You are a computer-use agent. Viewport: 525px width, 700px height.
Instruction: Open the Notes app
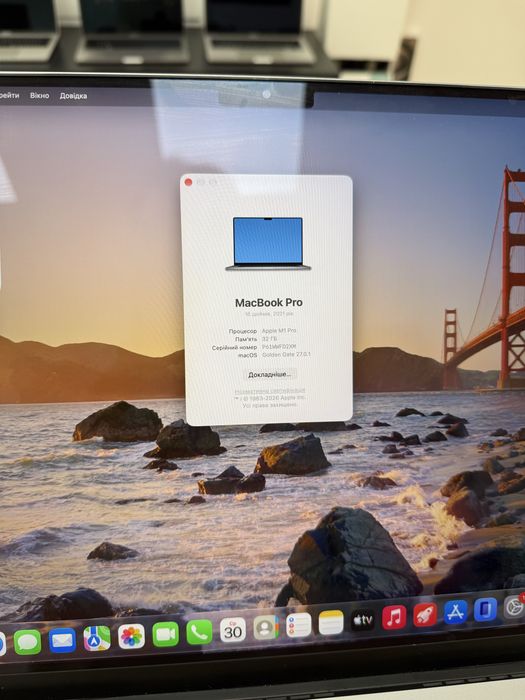click(331, 622)
